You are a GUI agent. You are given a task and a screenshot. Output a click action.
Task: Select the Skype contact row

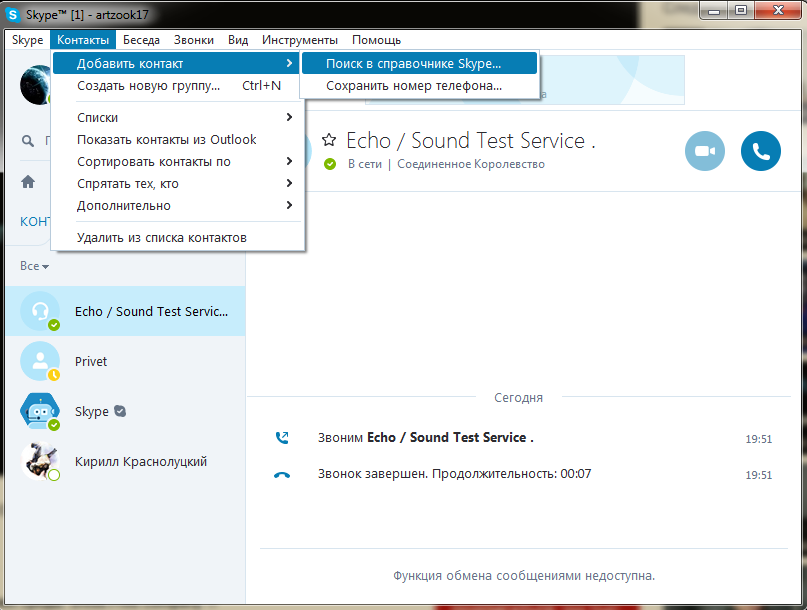pyautogui.click(x=126, y=411)
